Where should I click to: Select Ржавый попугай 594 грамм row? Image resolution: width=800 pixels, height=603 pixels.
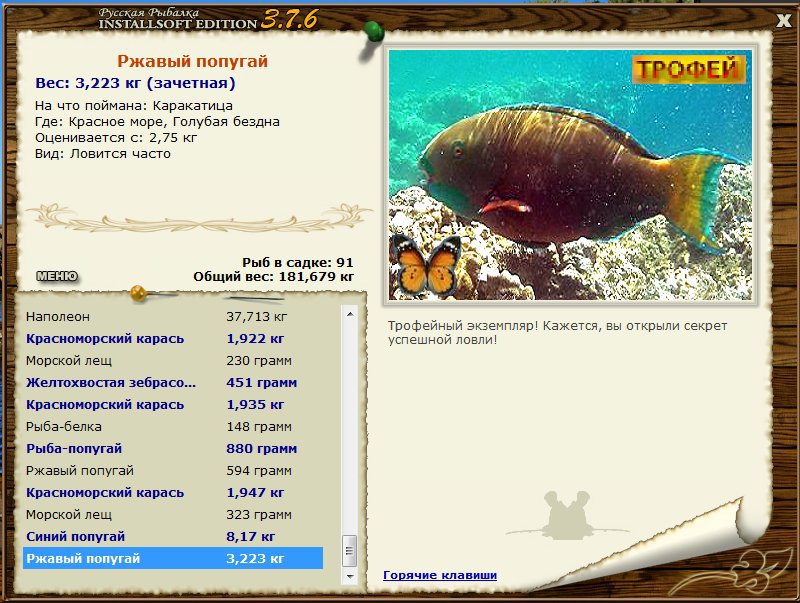(x=173, y=470)
